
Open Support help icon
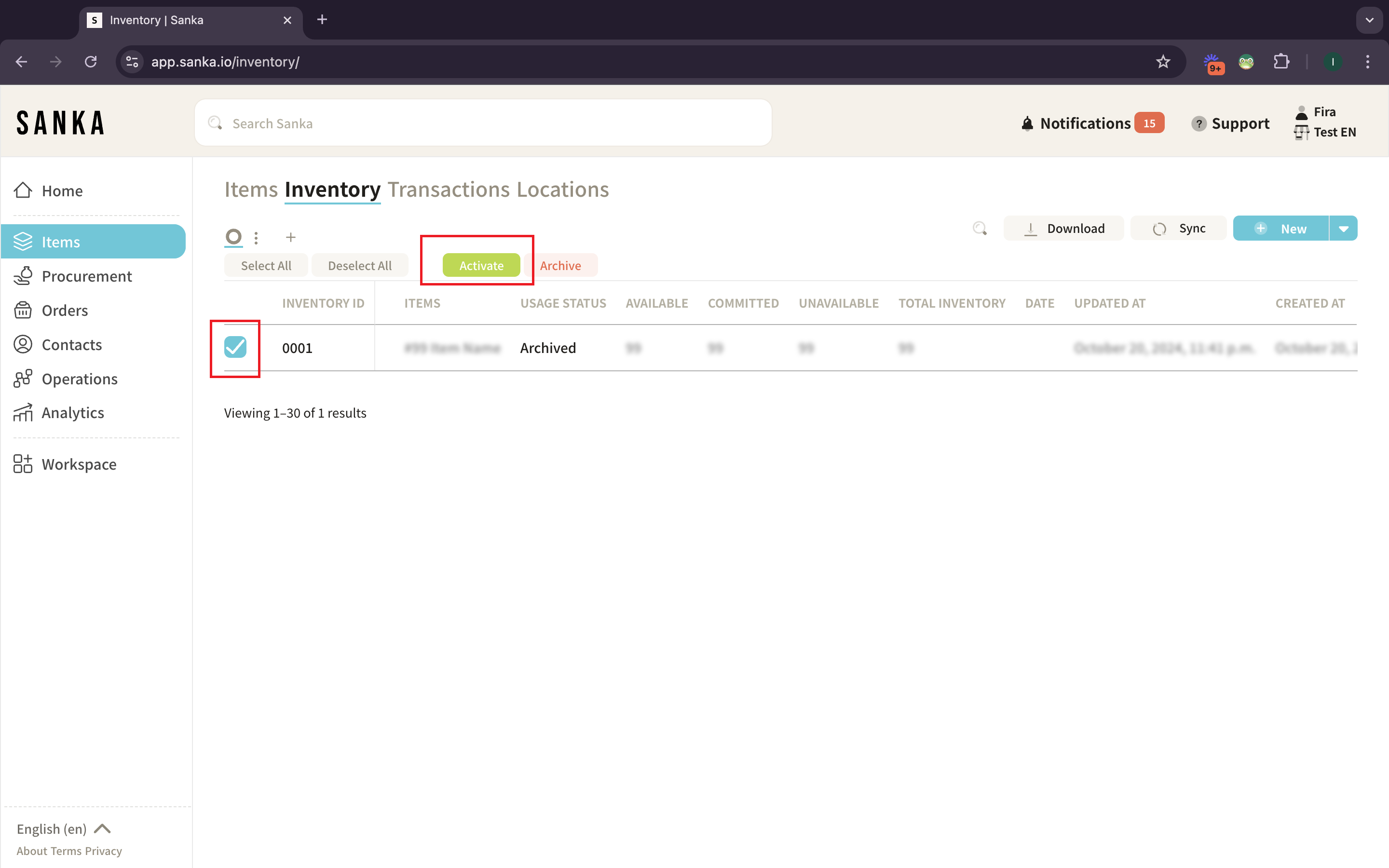pos(1198,123)
